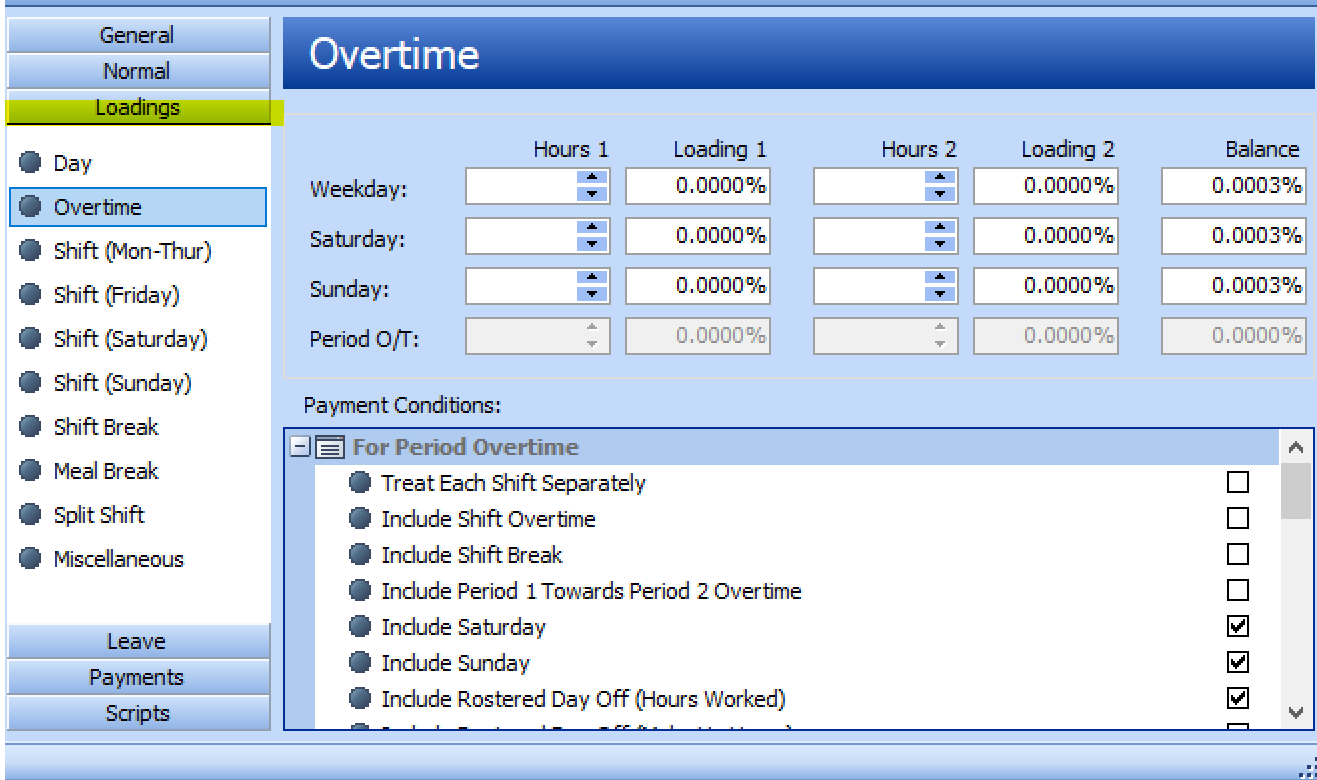This screenshot has height=780, width=1317.
Task: Enable Include Shift Overtime checkbox
Action: coord(1238,519)
